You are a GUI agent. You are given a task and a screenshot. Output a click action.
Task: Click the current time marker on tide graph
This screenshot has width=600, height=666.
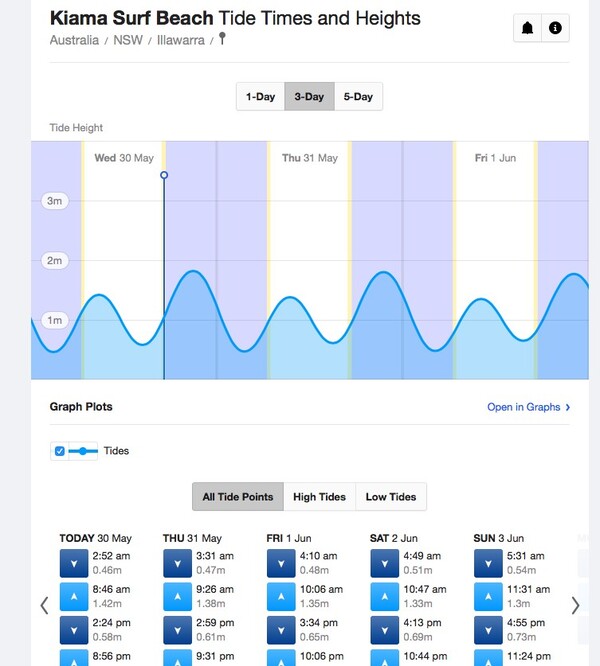tap(164, 175)
